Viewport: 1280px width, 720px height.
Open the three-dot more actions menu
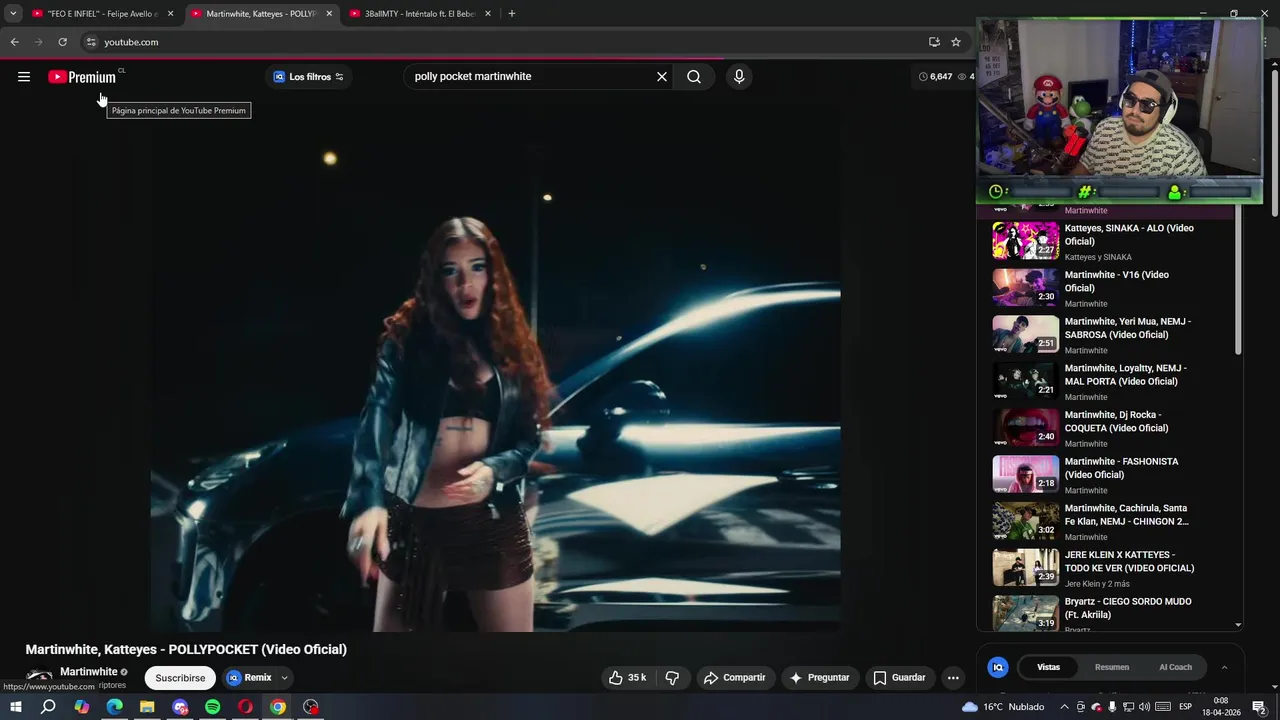pos(953,678)
